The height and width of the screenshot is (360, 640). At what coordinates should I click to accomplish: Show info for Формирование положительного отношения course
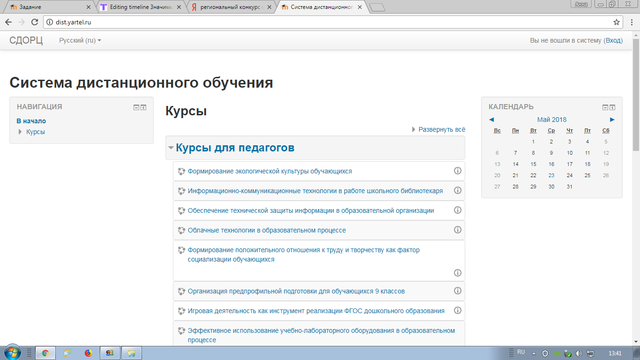coord(458,273)
